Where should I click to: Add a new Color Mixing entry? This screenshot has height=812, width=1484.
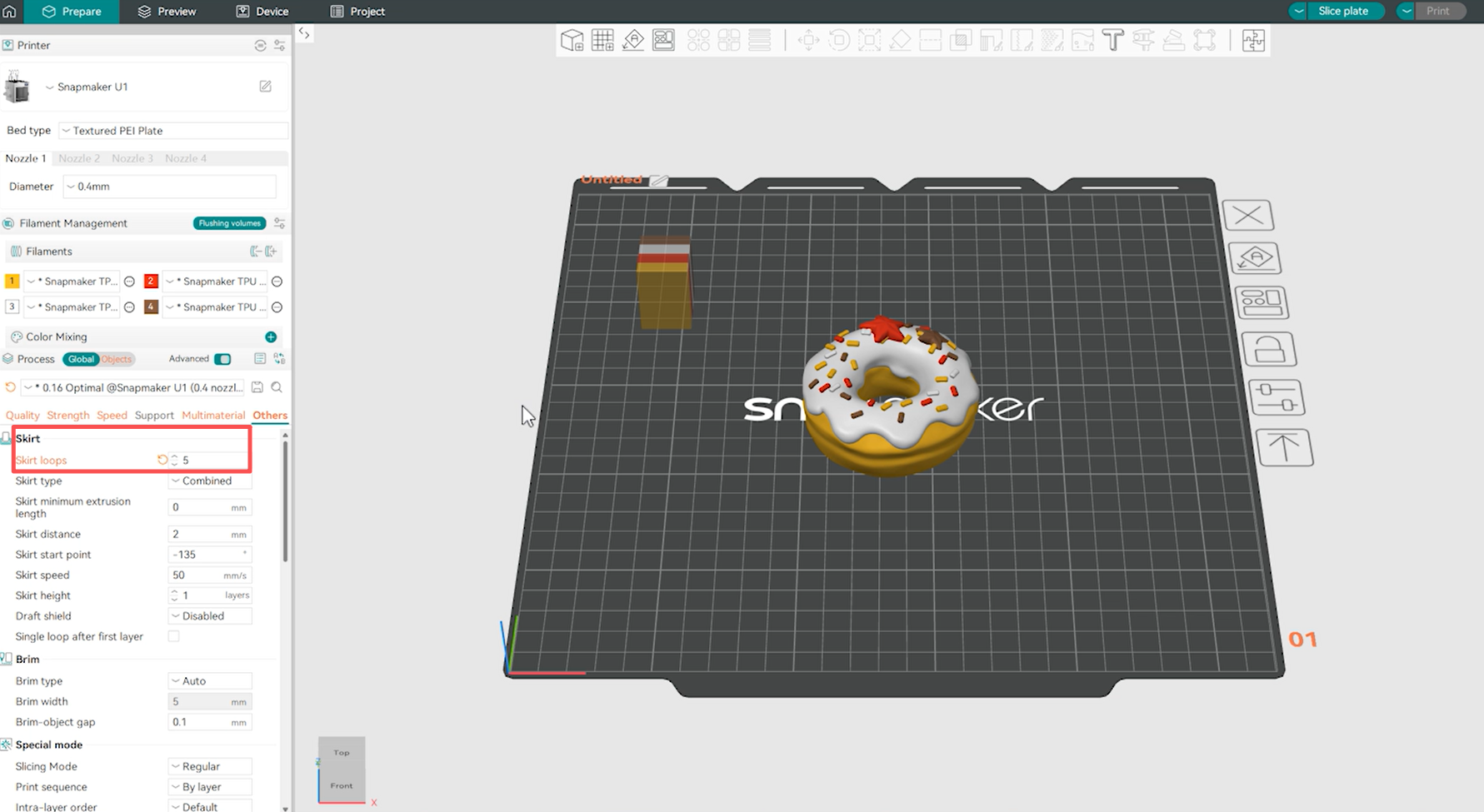(271, 336)
